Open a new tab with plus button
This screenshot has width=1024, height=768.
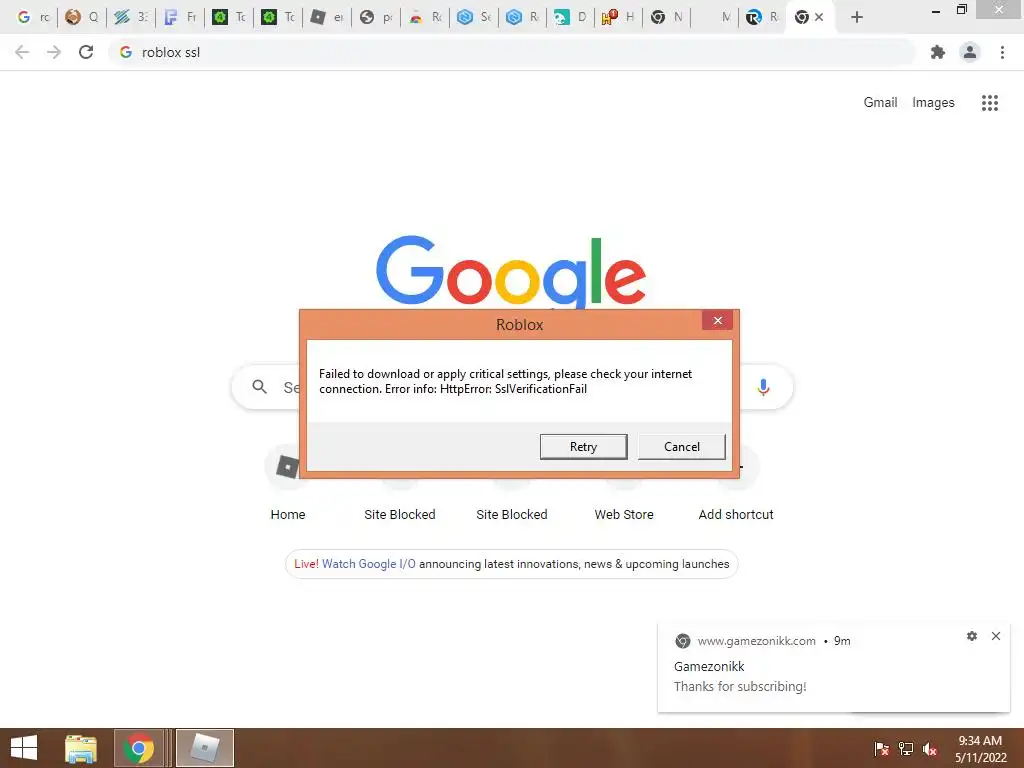[857, 17]
